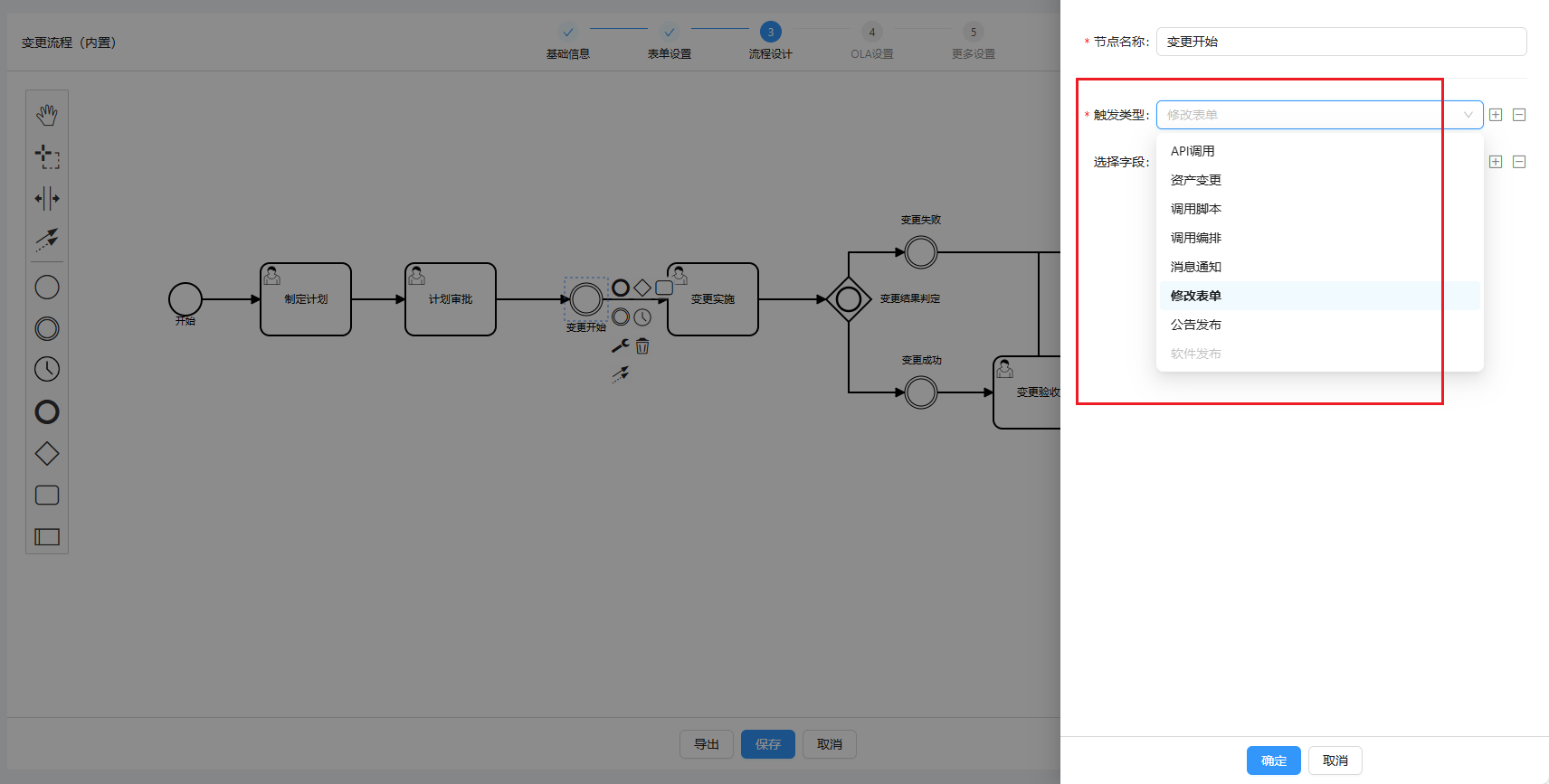Go to 基础信息 step
1549x784 pixels.
pos(568,42)
